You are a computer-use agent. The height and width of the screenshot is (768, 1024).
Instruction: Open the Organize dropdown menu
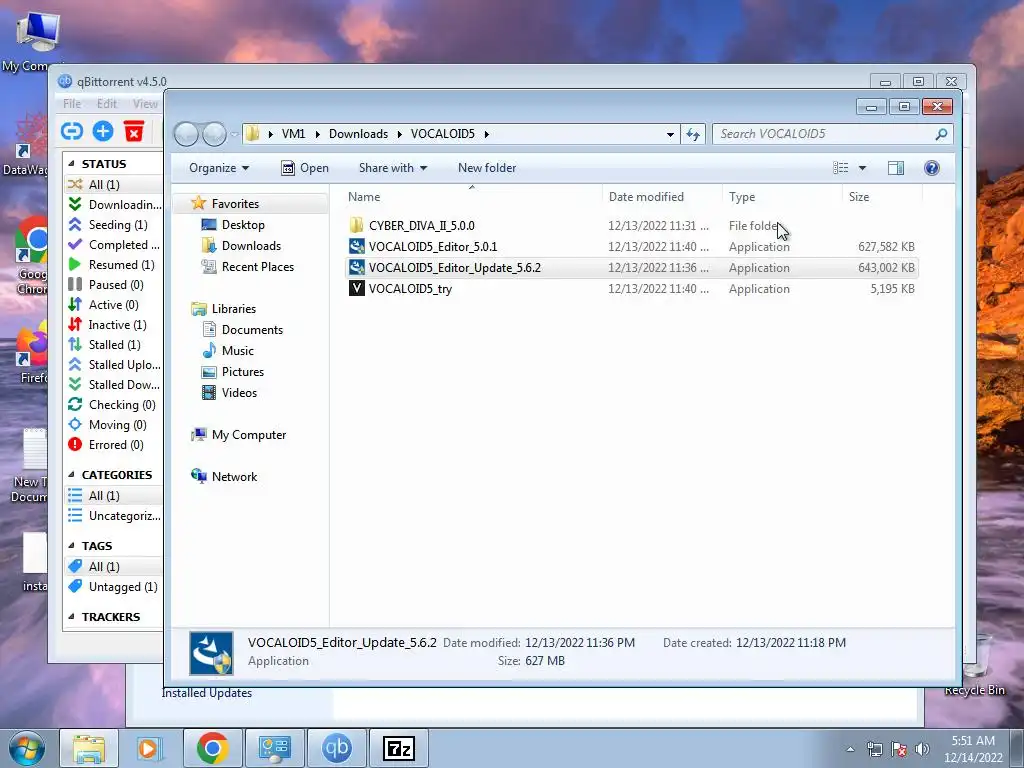tap(219, 168)
